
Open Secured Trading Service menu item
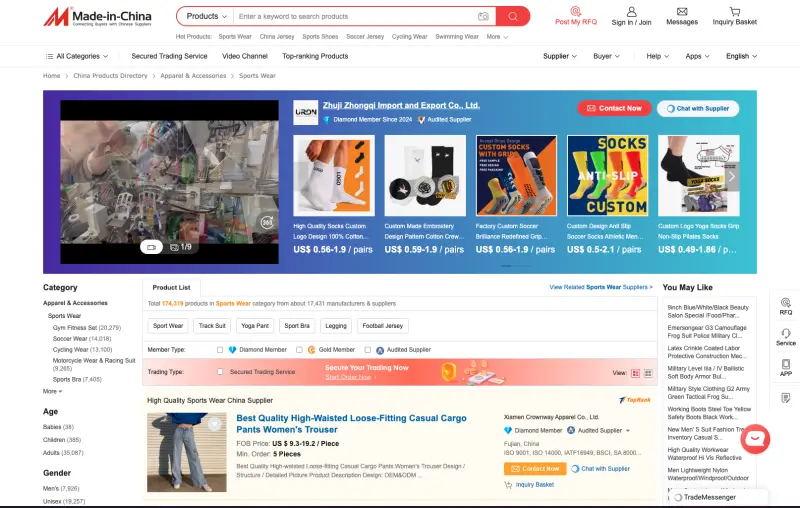pyautogui.click(x=169, y=56)
